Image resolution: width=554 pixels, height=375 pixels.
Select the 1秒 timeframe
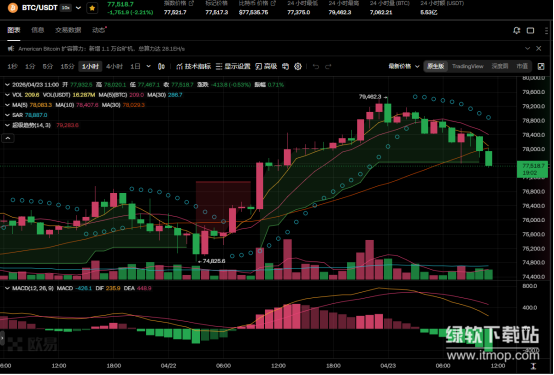click(x=12, y=66)
